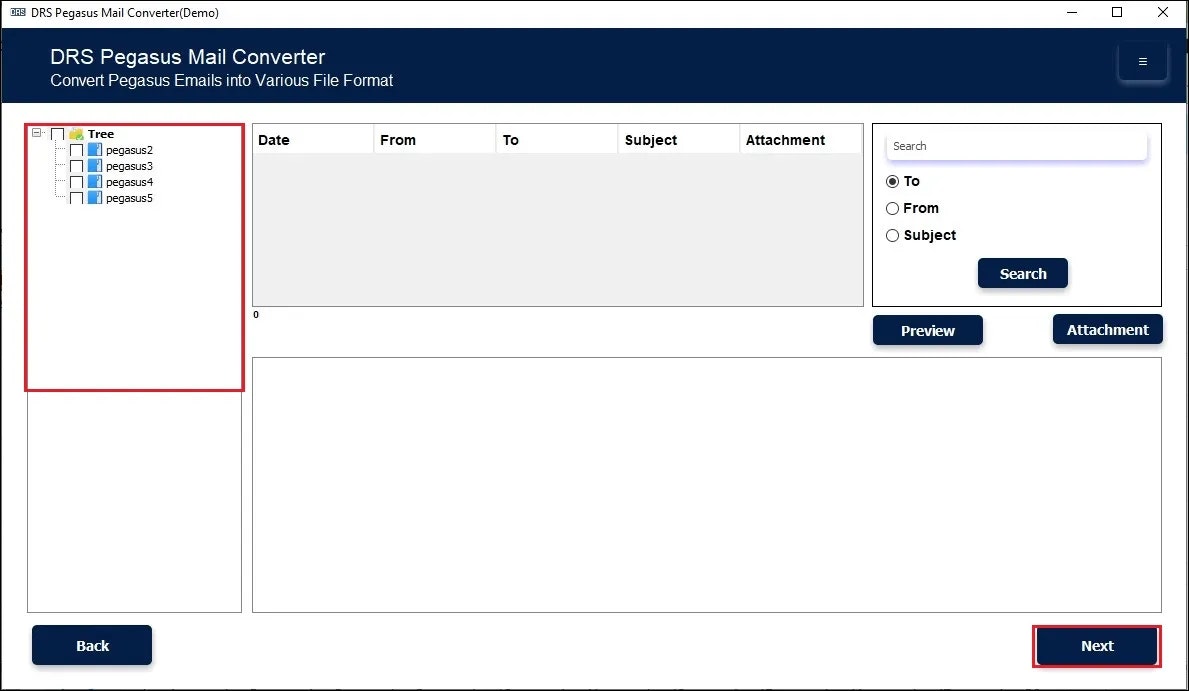Click the Next button
The height and width of the screenshot is (691, 1189).
1096,646
